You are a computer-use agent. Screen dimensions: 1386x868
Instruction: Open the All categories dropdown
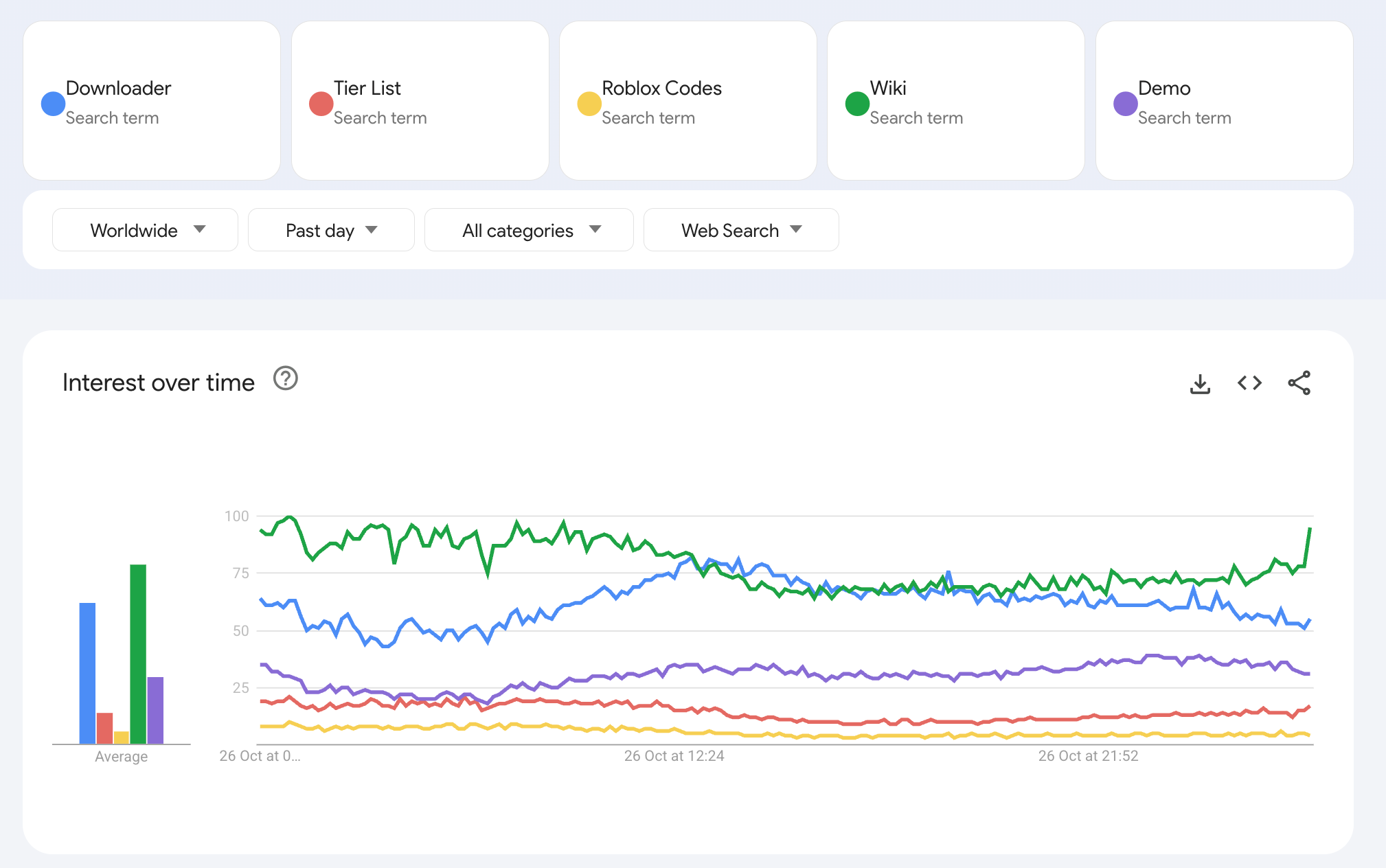click(529, 230)
